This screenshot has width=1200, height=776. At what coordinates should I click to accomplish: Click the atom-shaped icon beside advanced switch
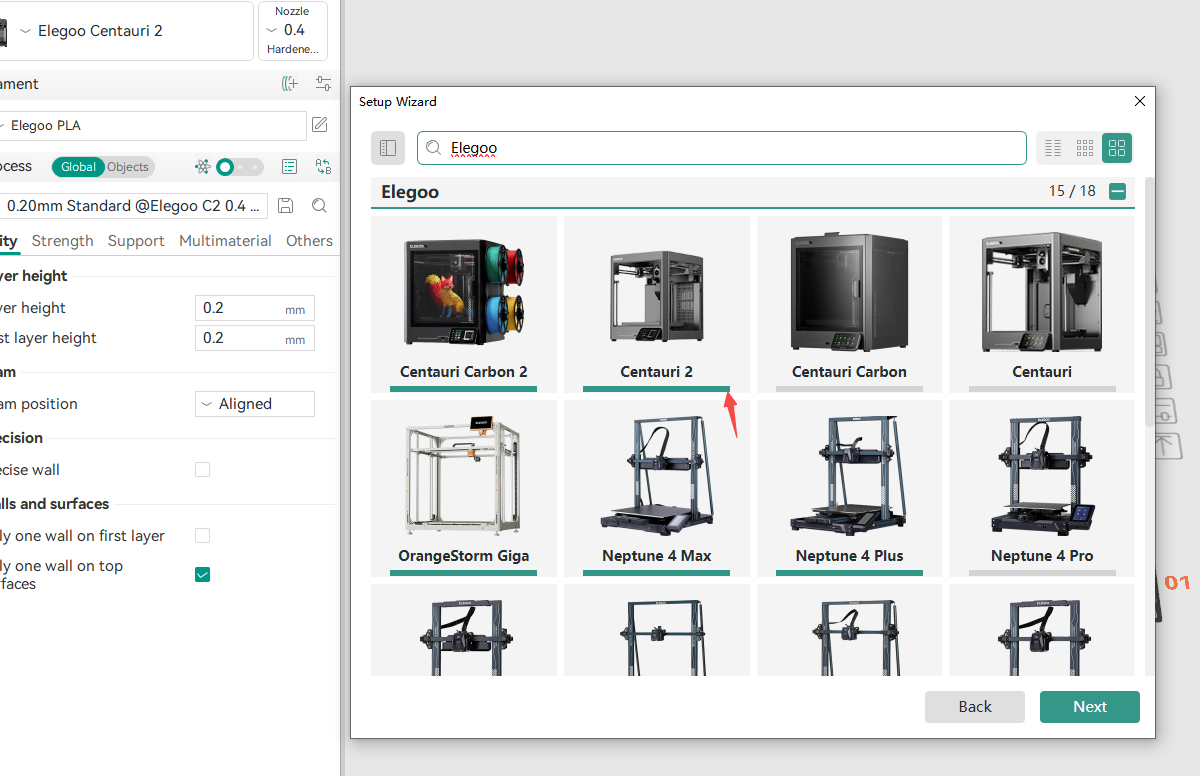tap(203, 167)
